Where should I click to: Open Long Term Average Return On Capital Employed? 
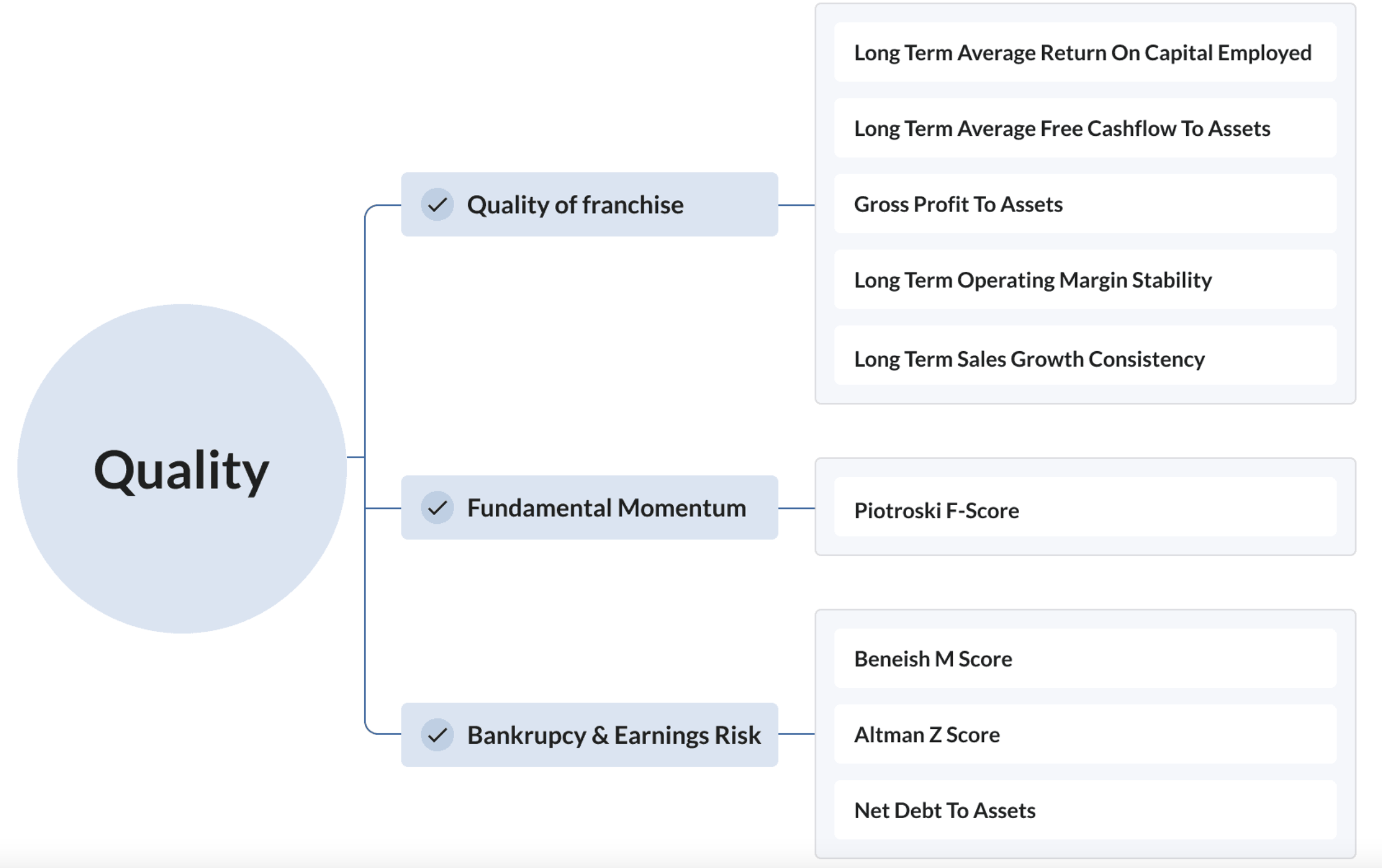[x=1085, y=52]
